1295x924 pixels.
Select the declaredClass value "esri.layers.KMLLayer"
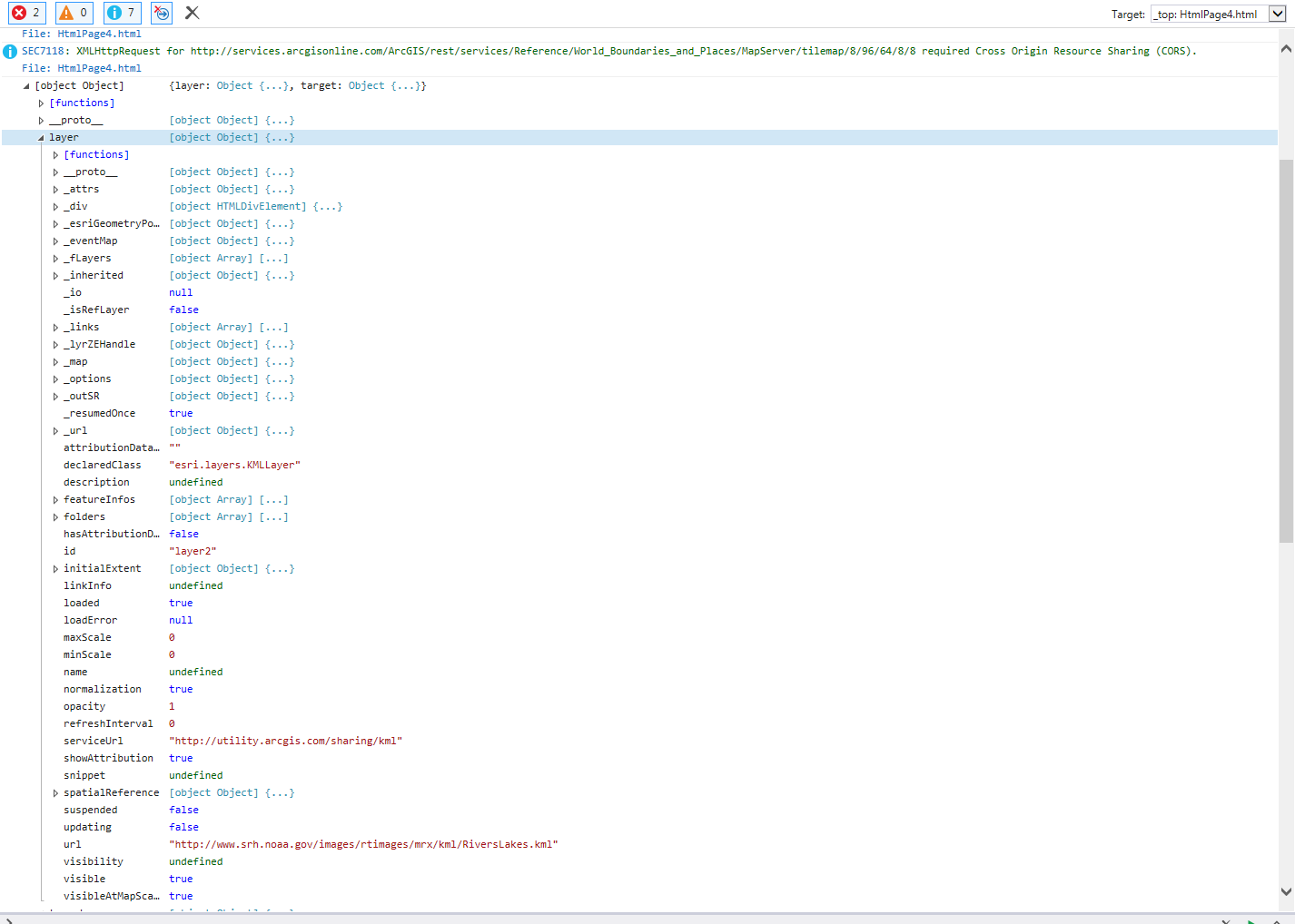point(234,465)
